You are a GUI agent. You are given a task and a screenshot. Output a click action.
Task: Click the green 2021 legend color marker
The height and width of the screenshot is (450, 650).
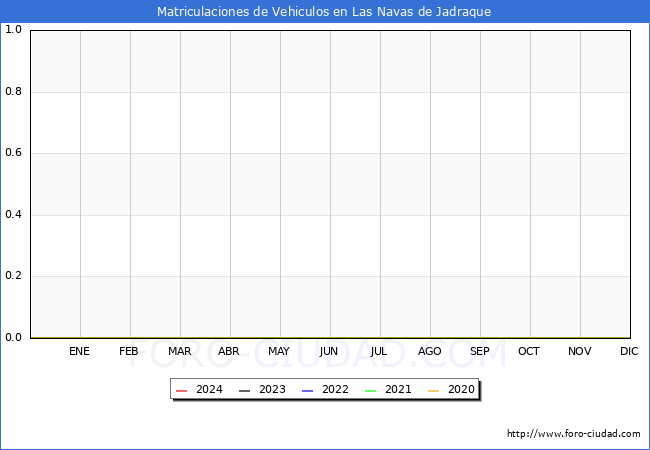(x=371, y=391)
